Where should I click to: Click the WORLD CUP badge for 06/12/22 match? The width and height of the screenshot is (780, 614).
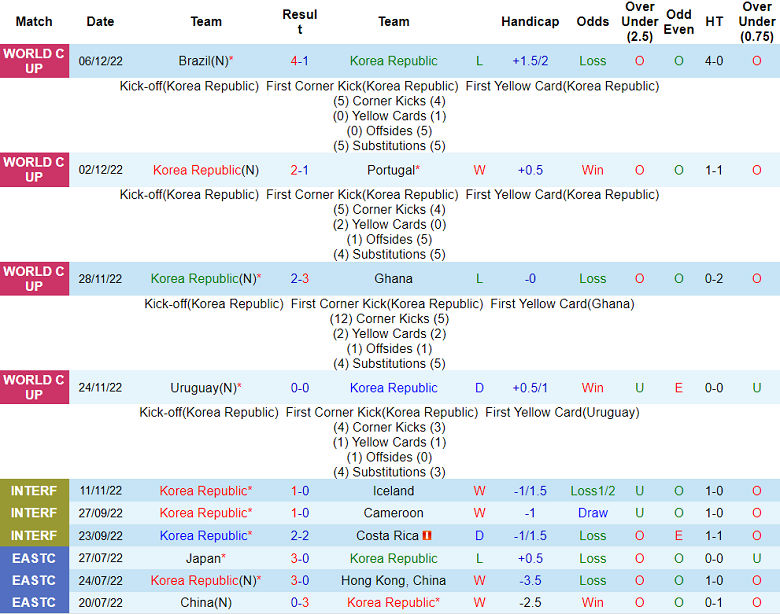34,60
